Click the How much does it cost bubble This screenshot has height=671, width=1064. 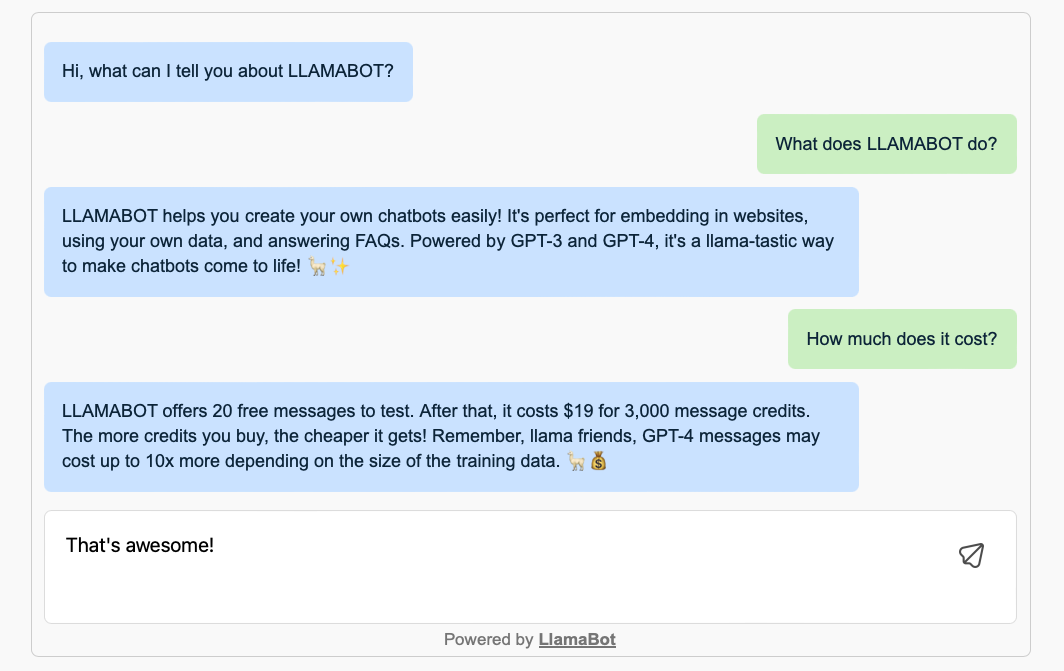point(901,338)
